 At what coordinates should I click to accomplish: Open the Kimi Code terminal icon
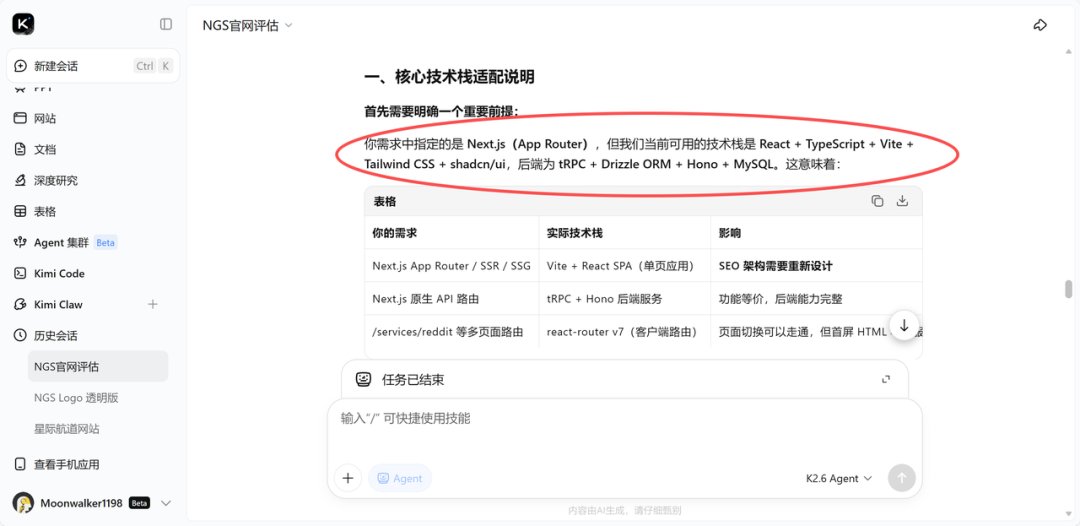(20, 273)
